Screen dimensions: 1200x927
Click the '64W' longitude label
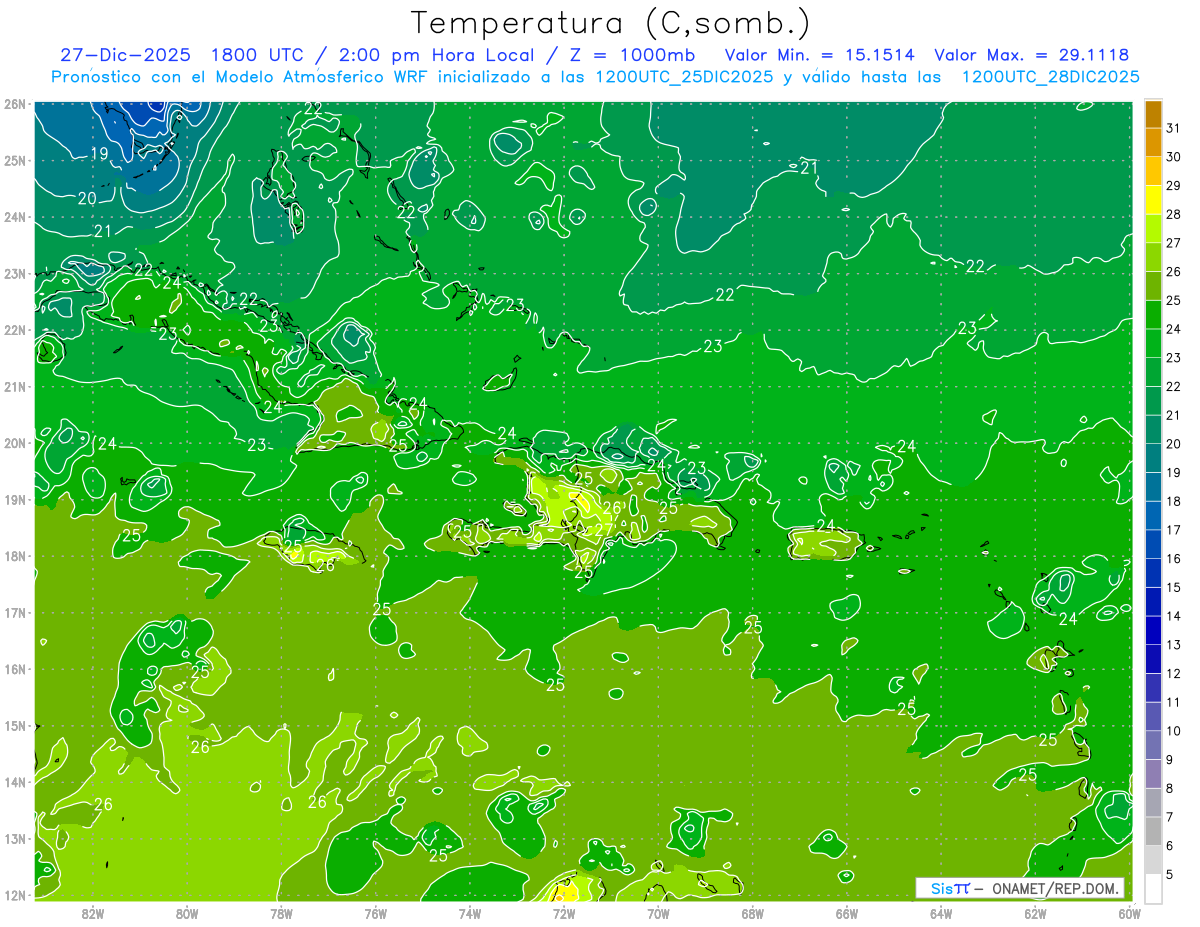[x=941, y=913]
